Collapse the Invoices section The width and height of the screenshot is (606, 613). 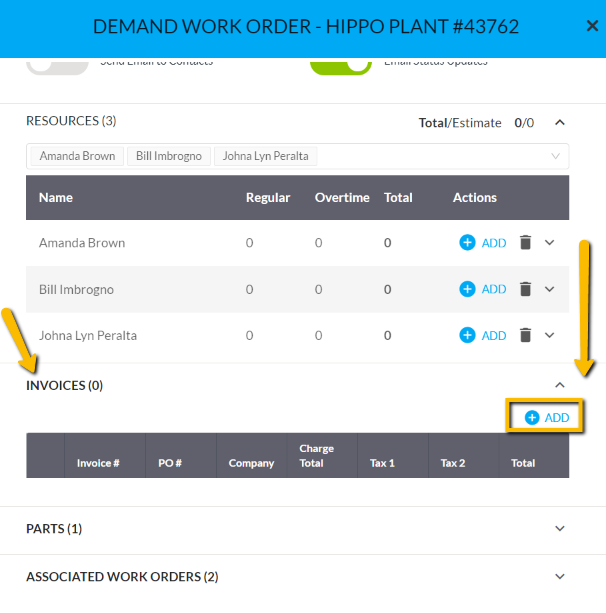click(560, 385)
